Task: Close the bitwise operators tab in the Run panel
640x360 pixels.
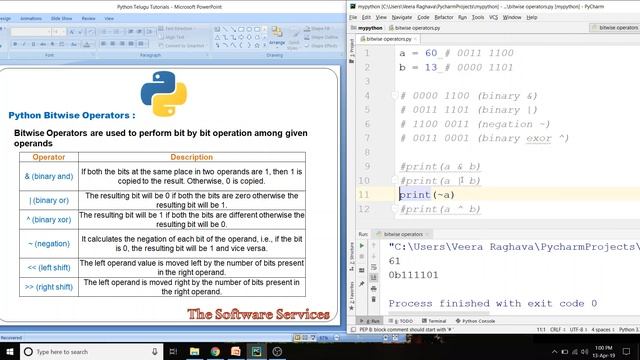Action: coord(427,234)
